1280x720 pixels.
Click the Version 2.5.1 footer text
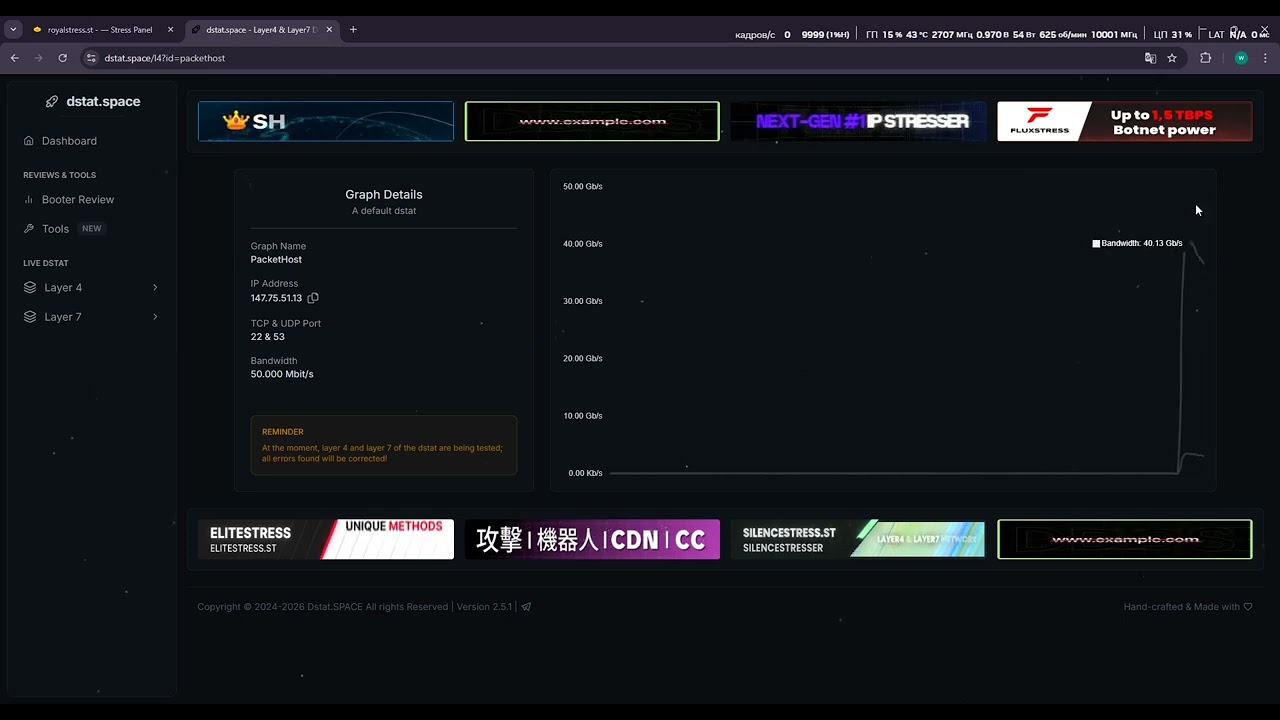484,607
